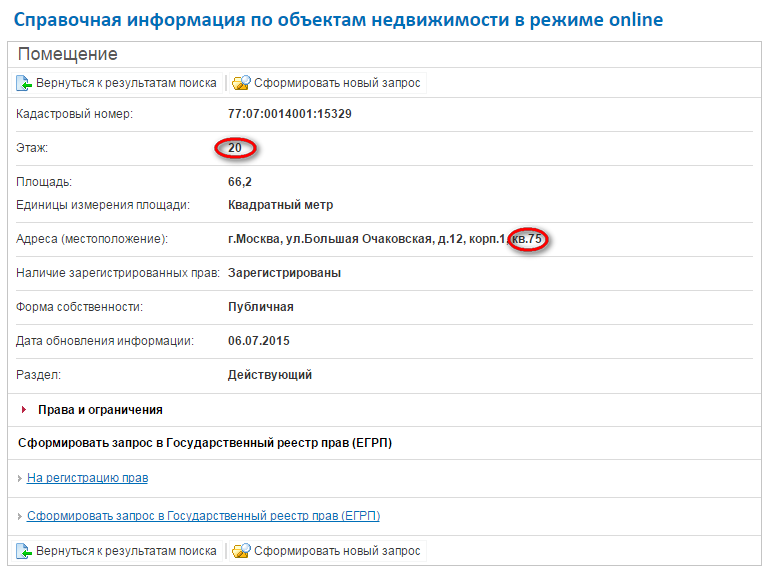Click the area value 66,2
The height and width of the screenshot is (574, 772).
pyautogui.click(x=239, y=182)
